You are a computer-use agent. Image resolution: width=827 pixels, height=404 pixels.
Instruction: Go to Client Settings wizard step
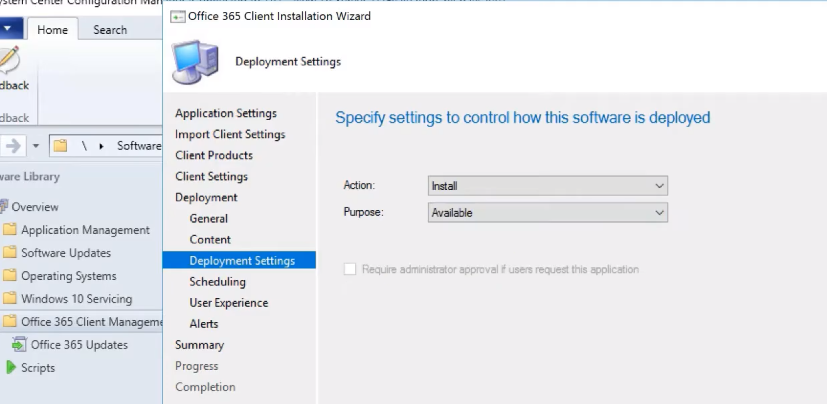tap(211, 177)
